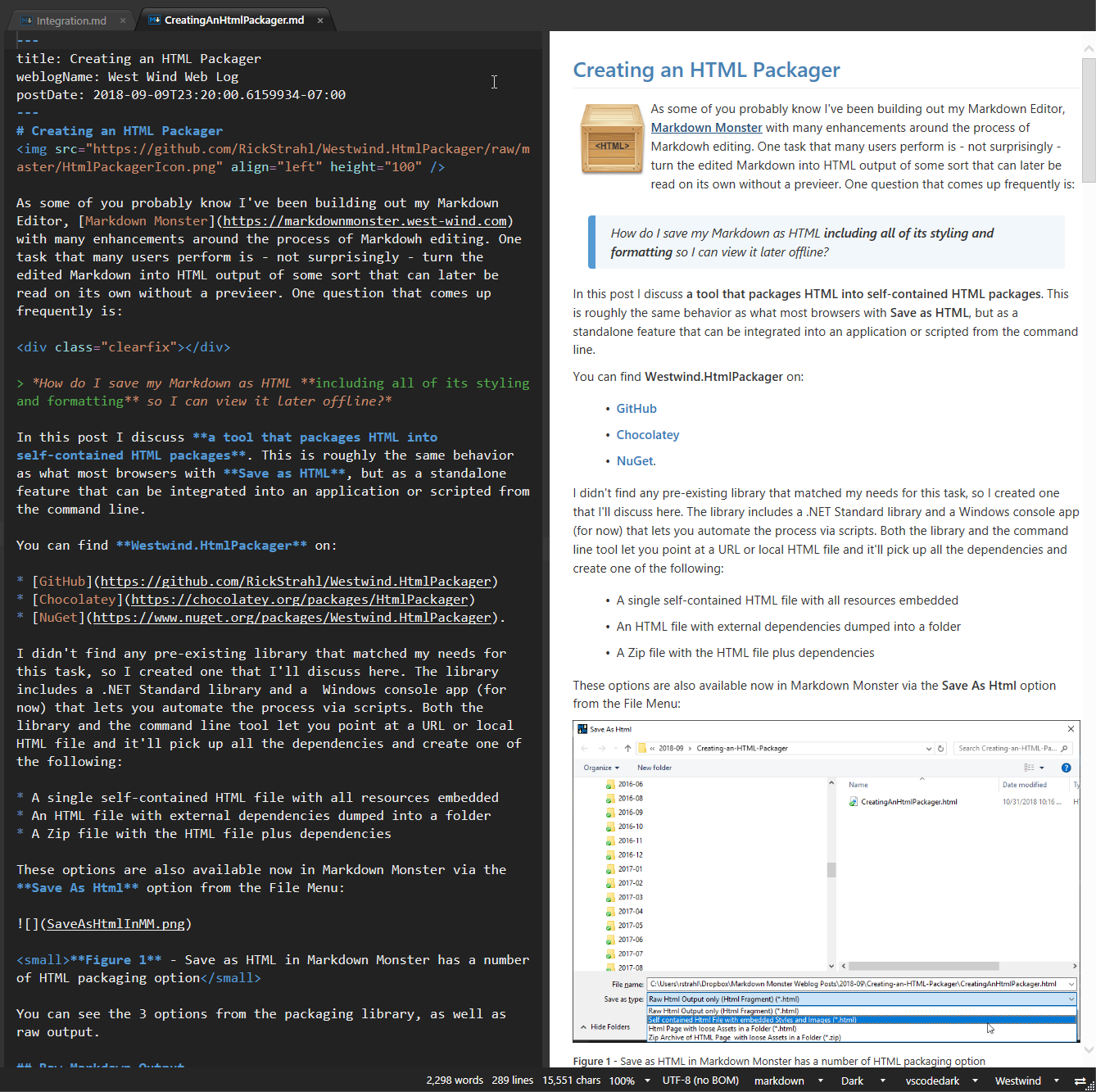The width and height of the screenshot is (1096, 1092).
Task: Click the weblogName: West Wind Web Log line
Action: point(127,77)
